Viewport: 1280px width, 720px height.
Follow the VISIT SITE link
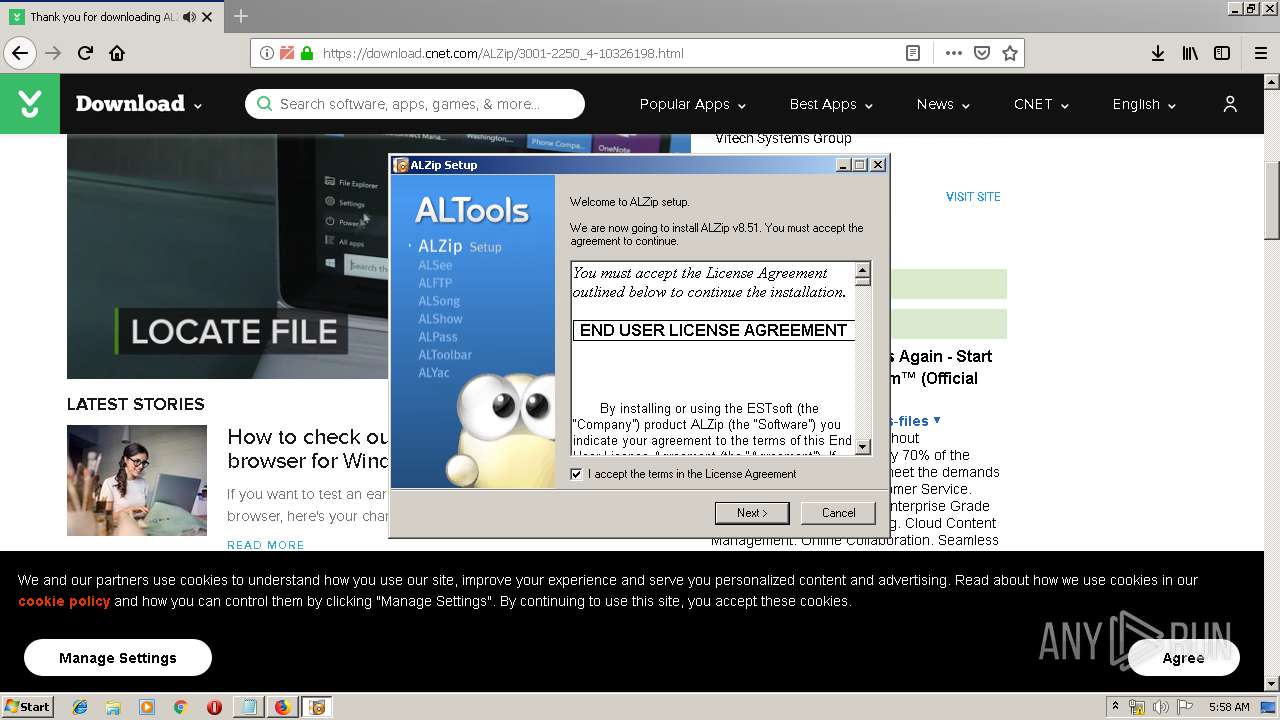click(x=973, y=197)
